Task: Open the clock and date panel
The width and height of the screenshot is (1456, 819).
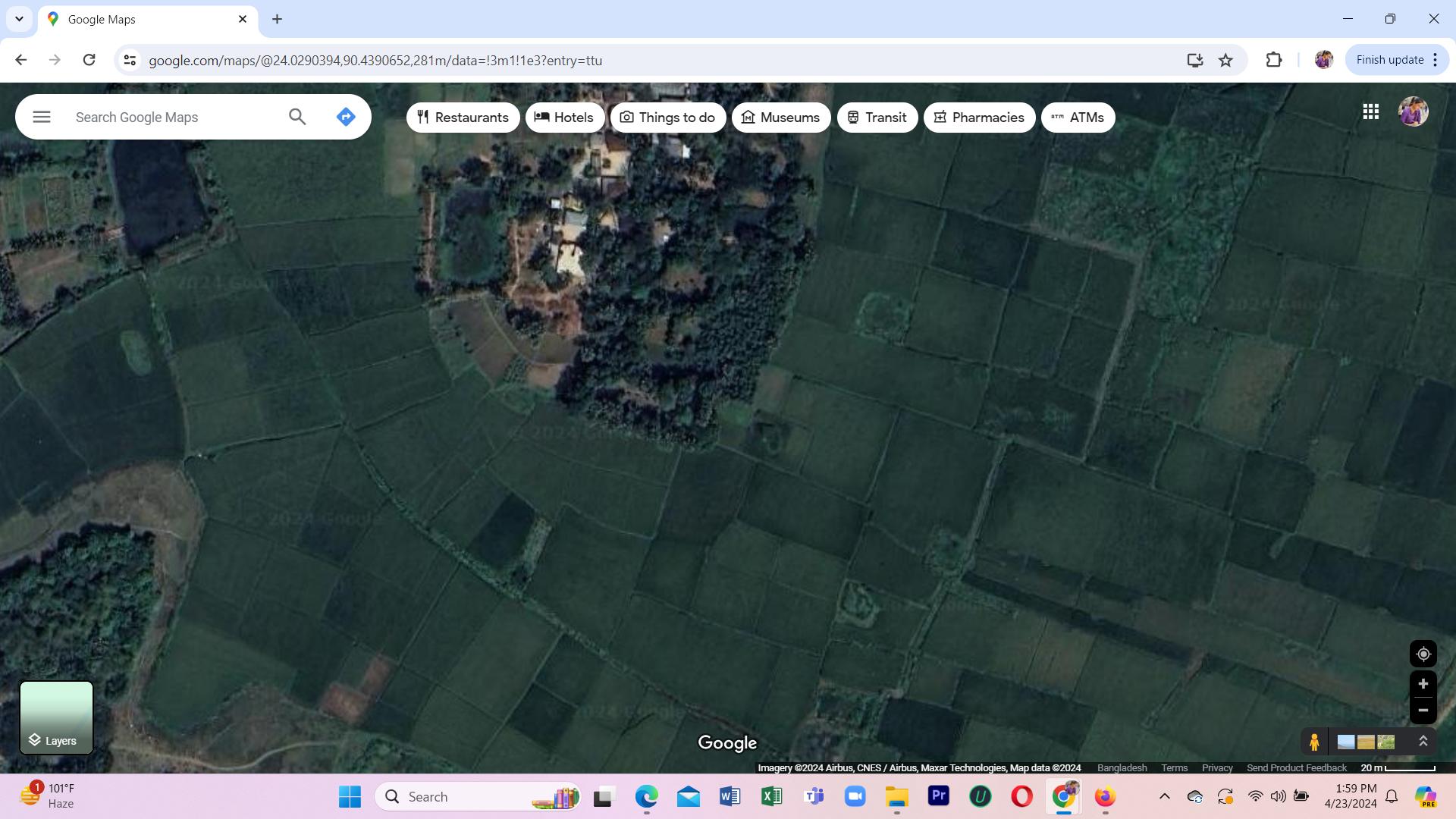Action: coord(1351,796)
